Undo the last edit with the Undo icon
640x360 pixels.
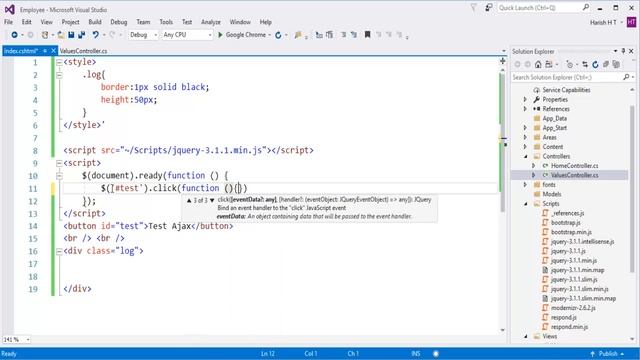pyautogui.click(x=95, y=35)
